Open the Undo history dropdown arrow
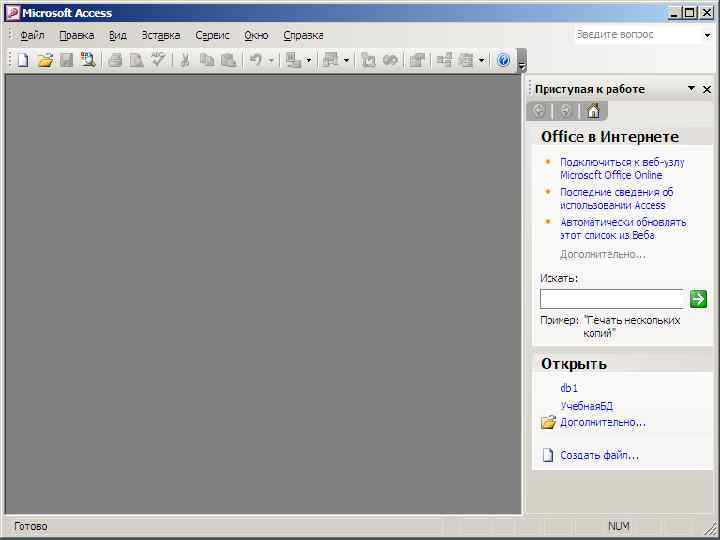Viewport: 720px width, 540px height. pyautogui.click(x=271, y=60)
